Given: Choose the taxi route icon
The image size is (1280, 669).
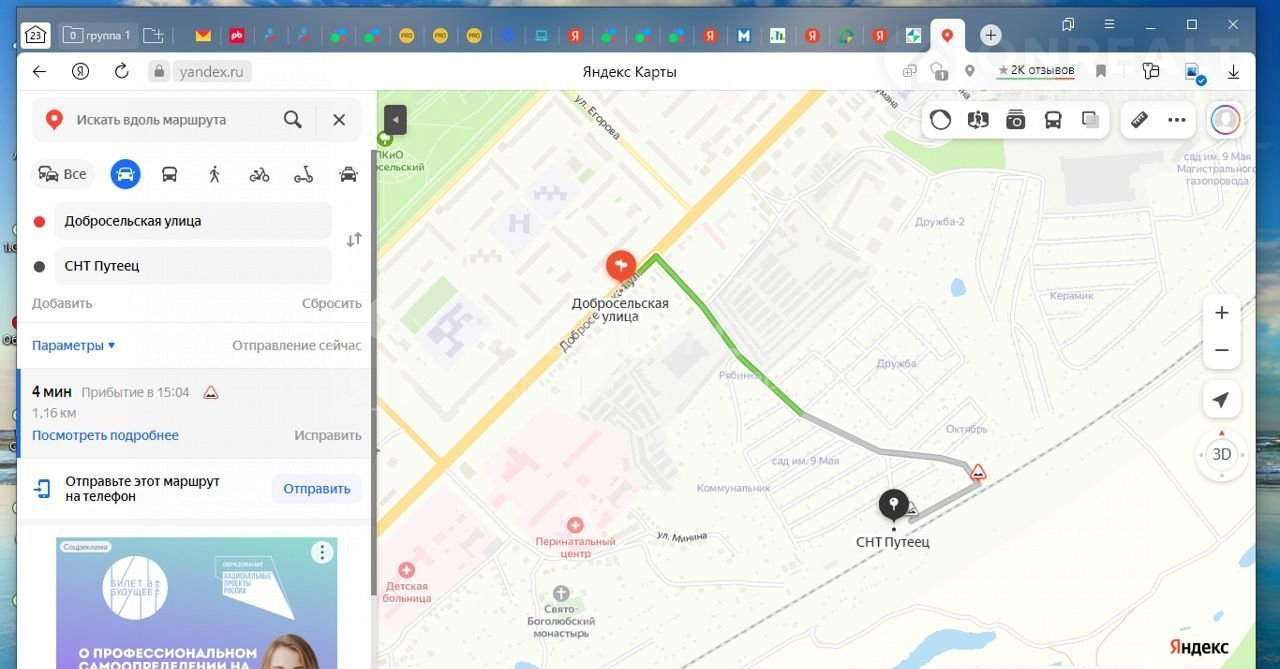Looking at the screenshot, I should tap(348, 174).
